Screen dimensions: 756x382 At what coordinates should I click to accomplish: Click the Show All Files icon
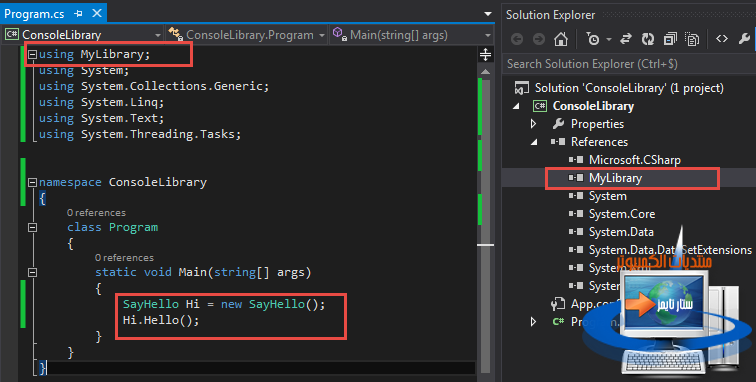click(692, 39)
